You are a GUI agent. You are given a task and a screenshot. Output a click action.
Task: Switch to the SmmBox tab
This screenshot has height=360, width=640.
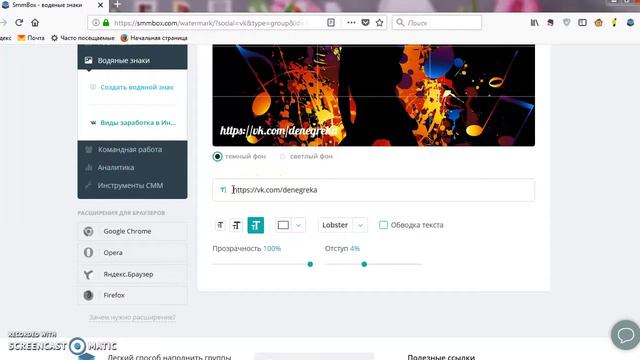[53, 5]
